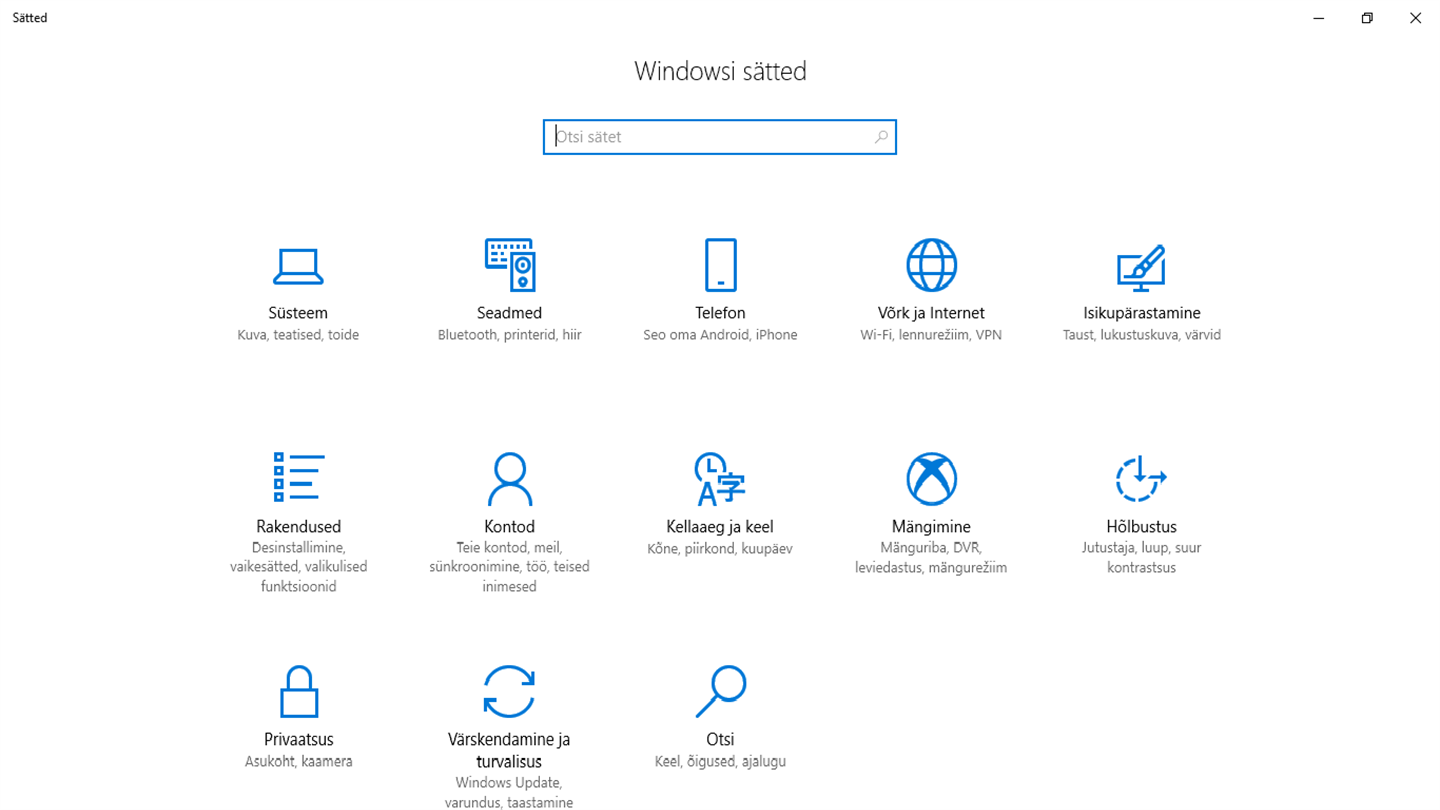Click the Värskendamine ja turvalisus label
This screenshot has height=810, width=1440.
coord(509,750)
